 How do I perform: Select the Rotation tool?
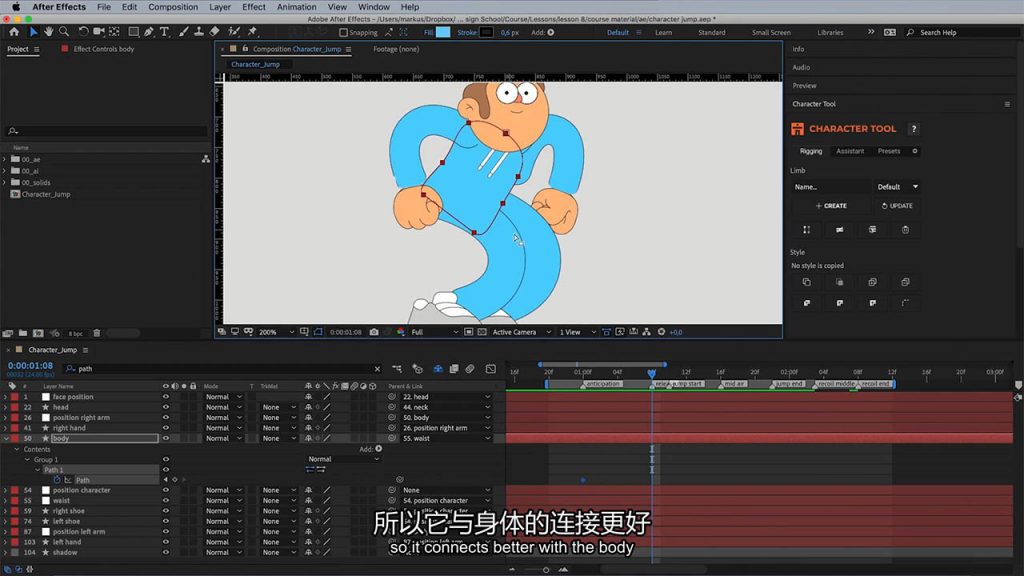coord(83,31)
